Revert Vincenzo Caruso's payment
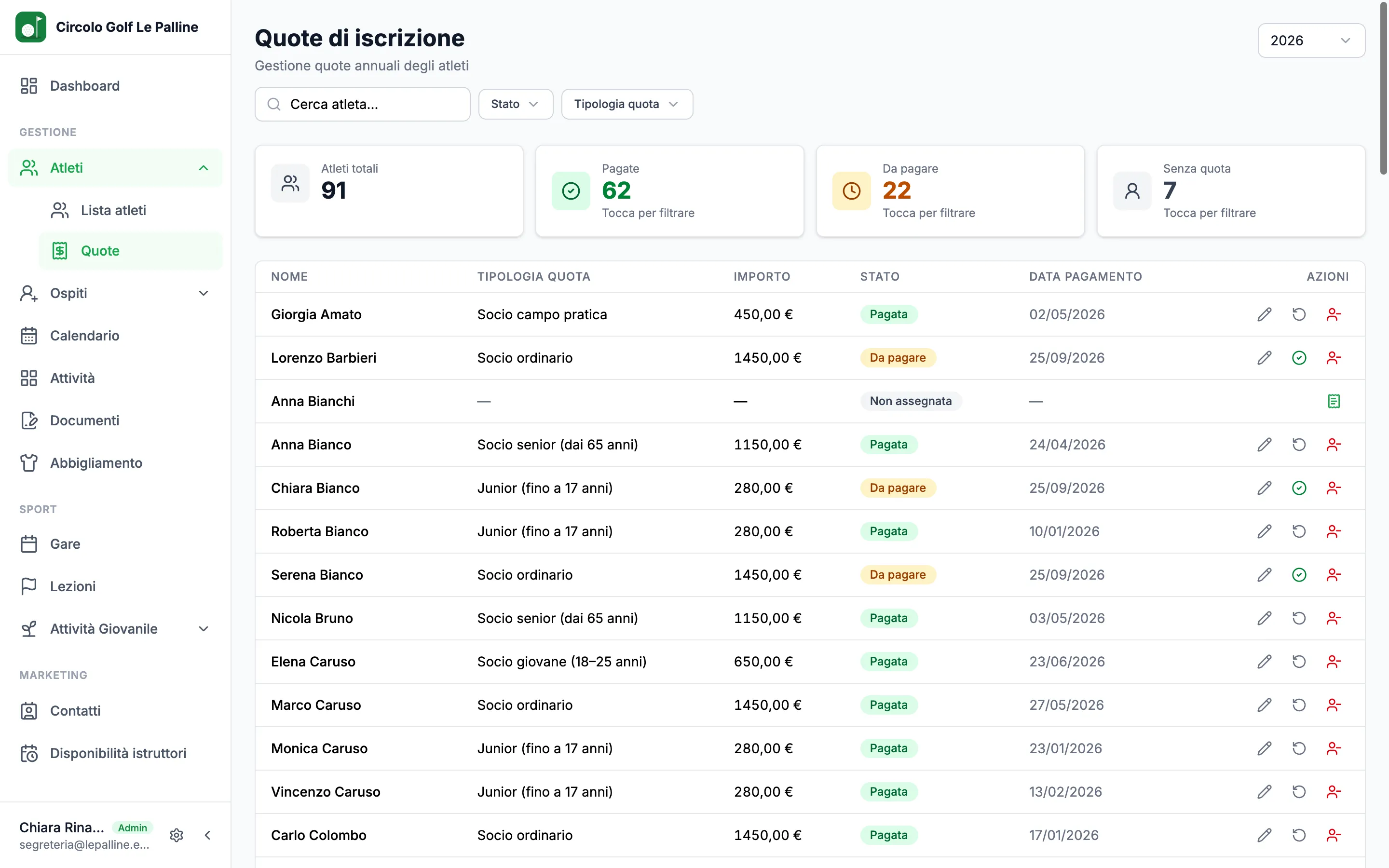Viewport: 1389px width, 868px height. tap(1299, 792)
